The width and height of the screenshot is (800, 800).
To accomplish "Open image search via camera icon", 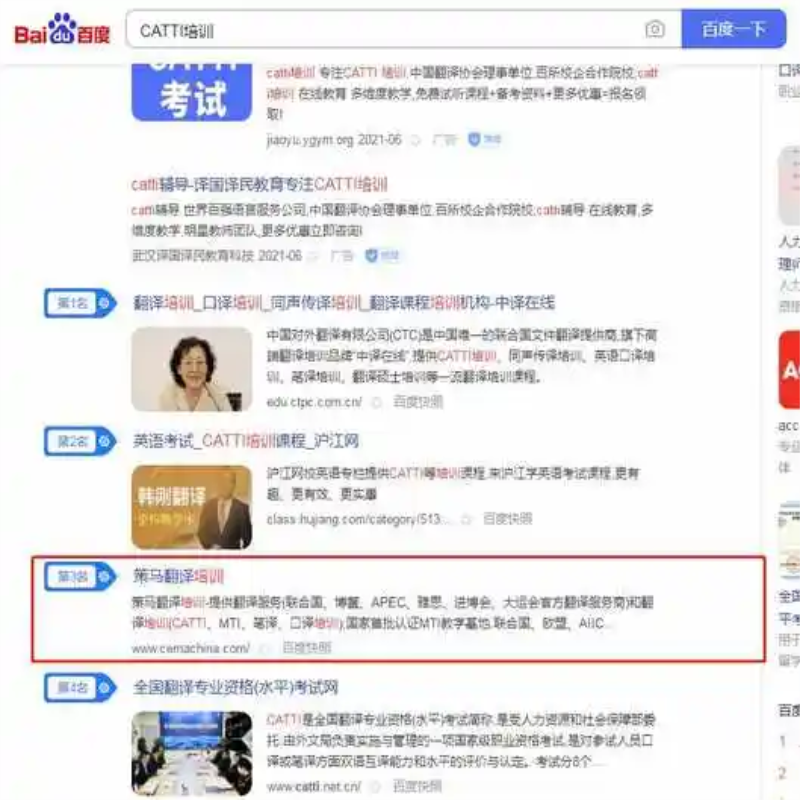I will (655, 29).
